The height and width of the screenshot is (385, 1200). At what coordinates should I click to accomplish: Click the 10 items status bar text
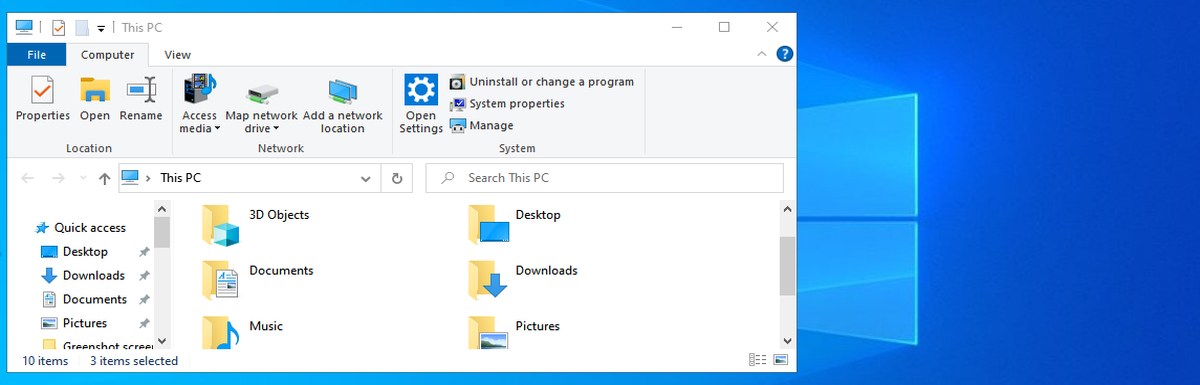(x=45, y=361)
